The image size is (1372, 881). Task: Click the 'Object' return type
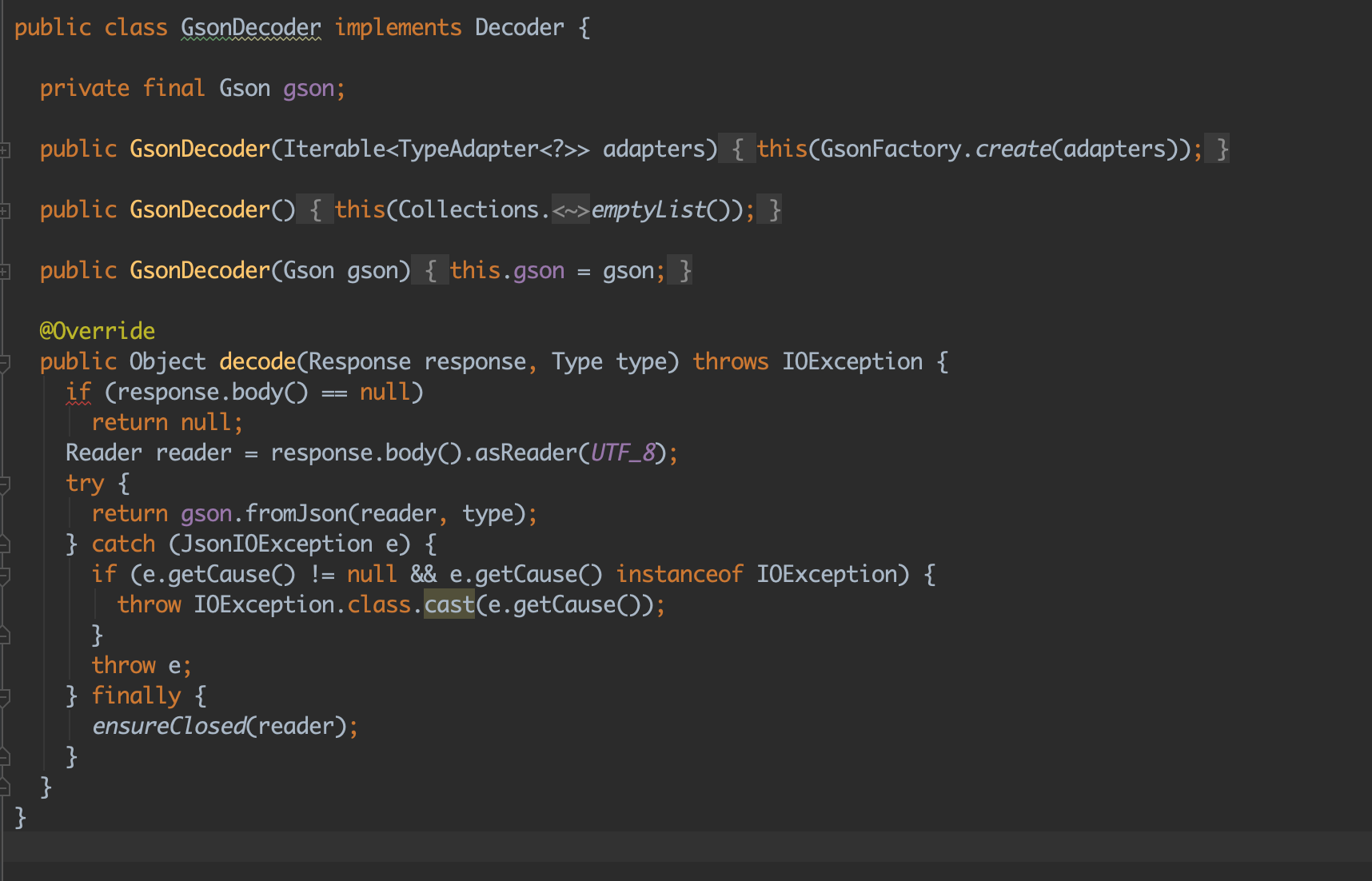point(168,362)
